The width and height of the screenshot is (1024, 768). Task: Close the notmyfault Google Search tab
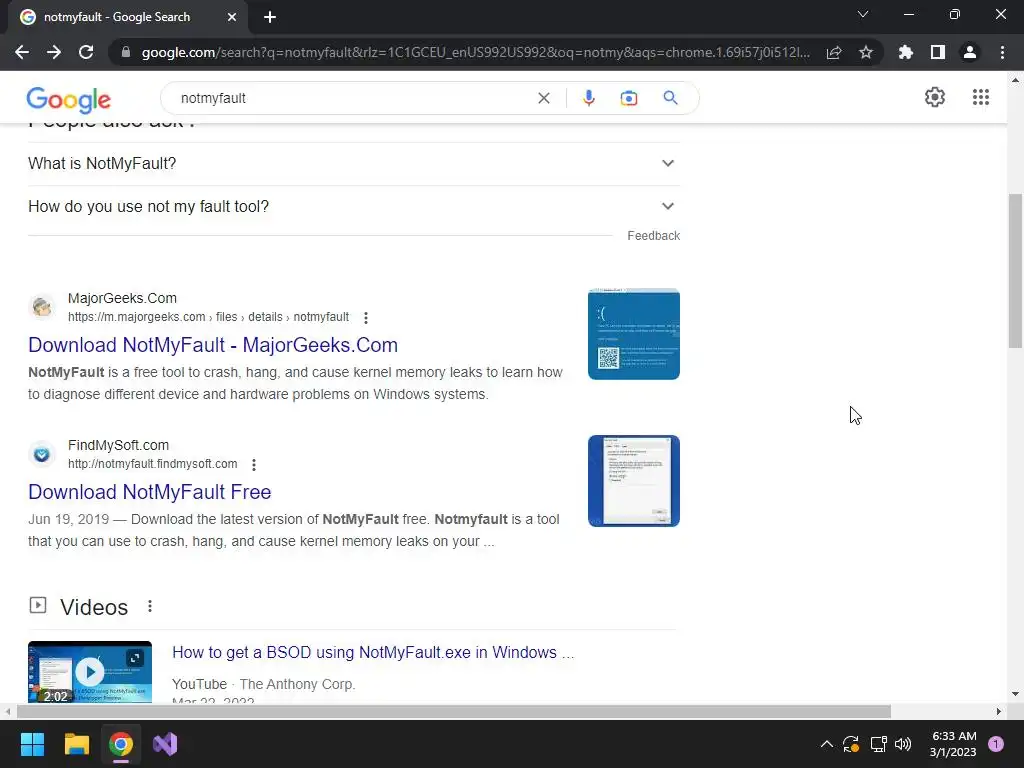232,17
